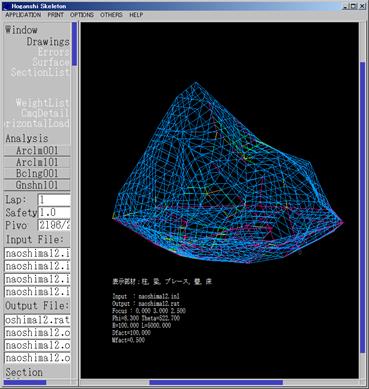Run the Arclm101 analysis
The image size is (369, 389).
[x=37, y=162]
